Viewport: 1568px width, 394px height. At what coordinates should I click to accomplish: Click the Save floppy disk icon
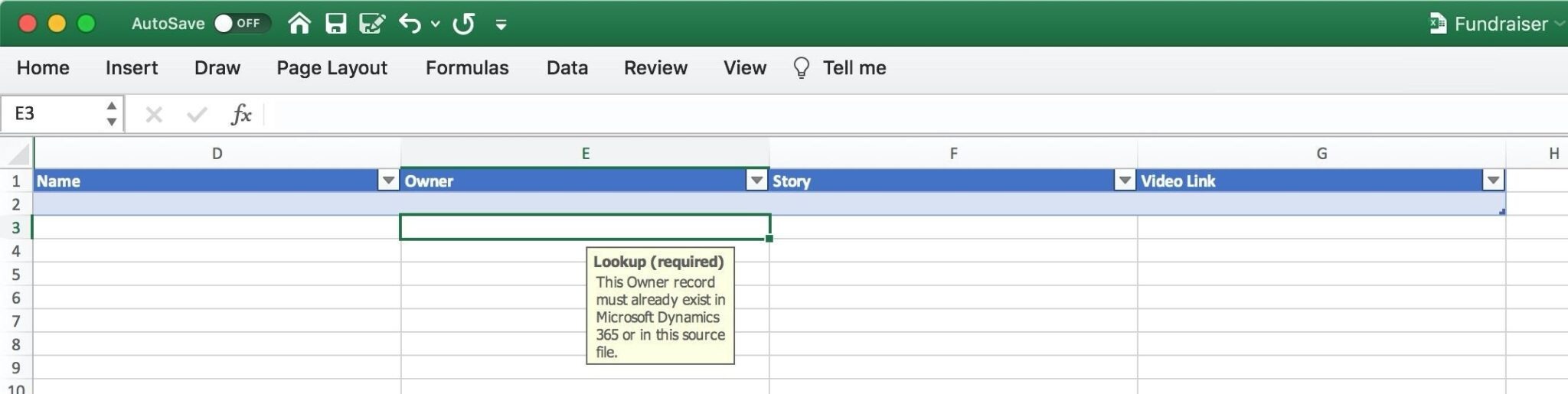(x=335, y=24)
